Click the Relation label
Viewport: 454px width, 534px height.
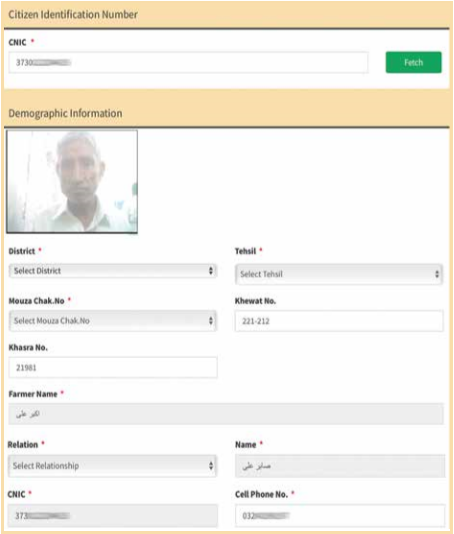coord(23,444)
